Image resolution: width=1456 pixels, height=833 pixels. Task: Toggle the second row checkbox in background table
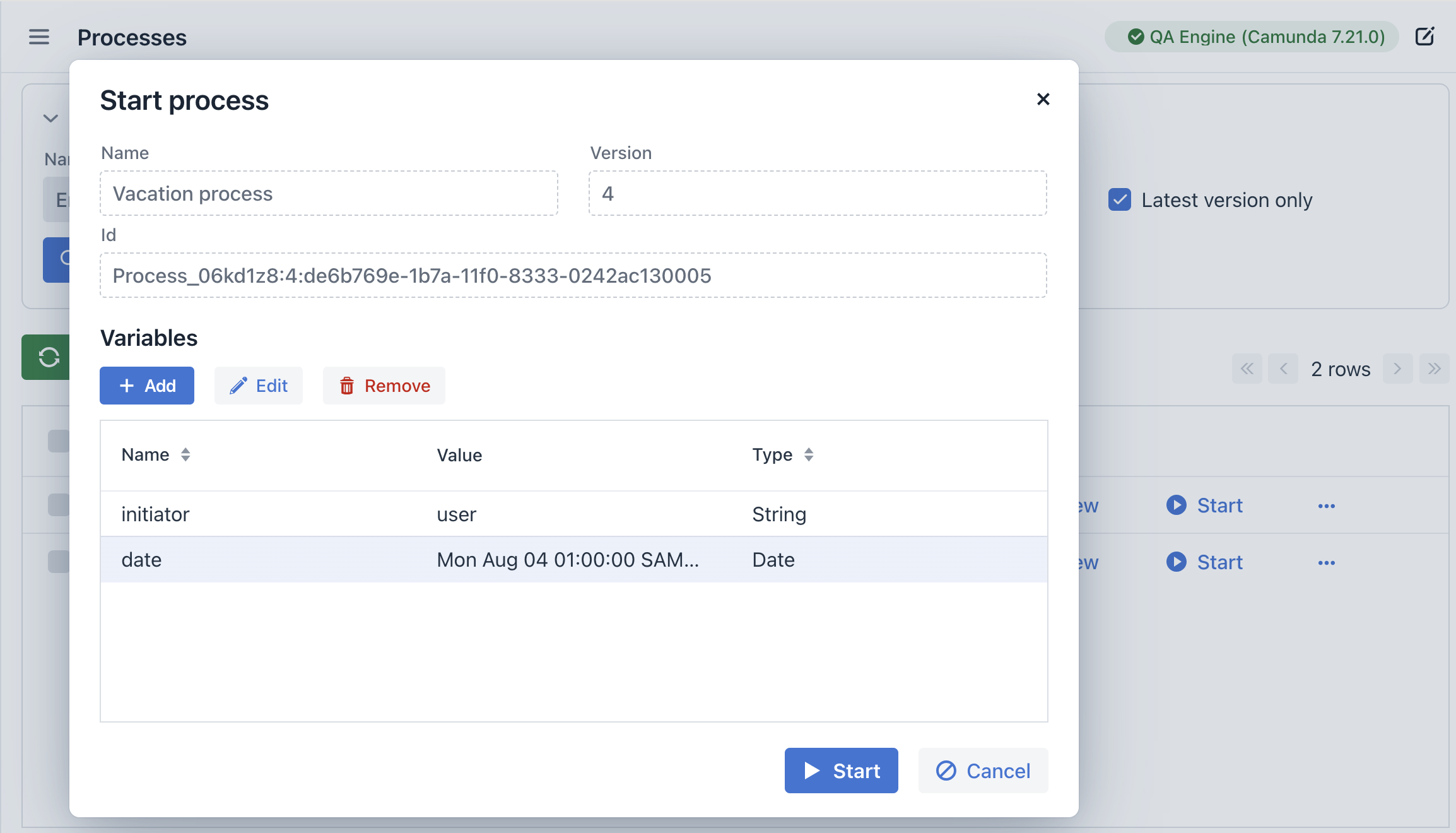[x=59, y=562]
